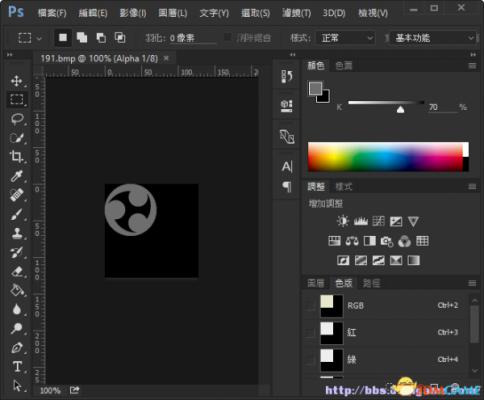Screen dimensions: 484x400
Task: Select the Healing Brush tool
Action: click(x=17, y=195)
